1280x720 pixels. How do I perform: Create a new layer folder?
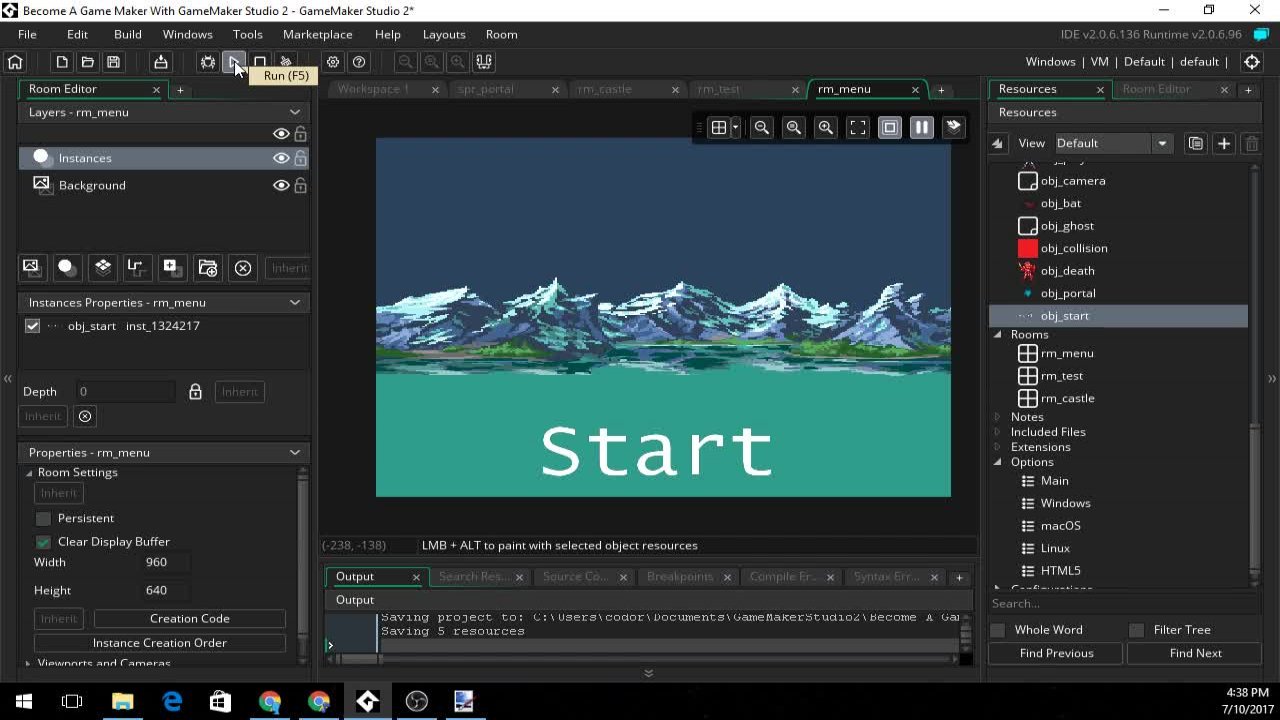tap(207, 267)
